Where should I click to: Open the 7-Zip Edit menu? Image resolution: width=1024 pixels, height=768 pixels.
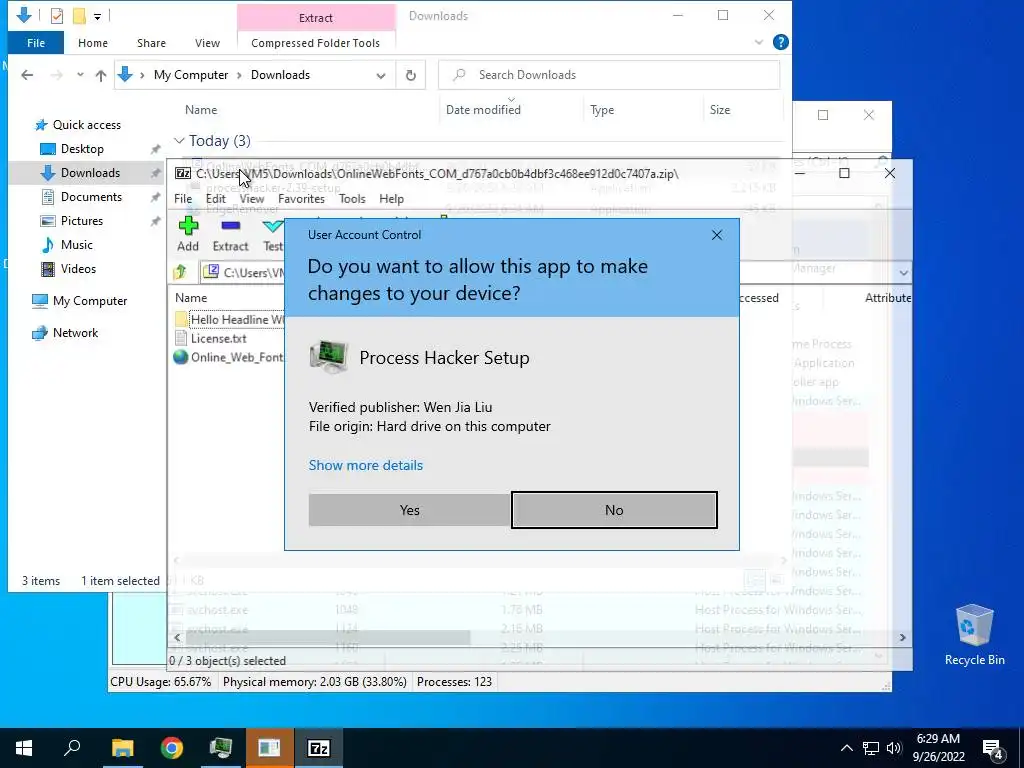pos(216,199)
